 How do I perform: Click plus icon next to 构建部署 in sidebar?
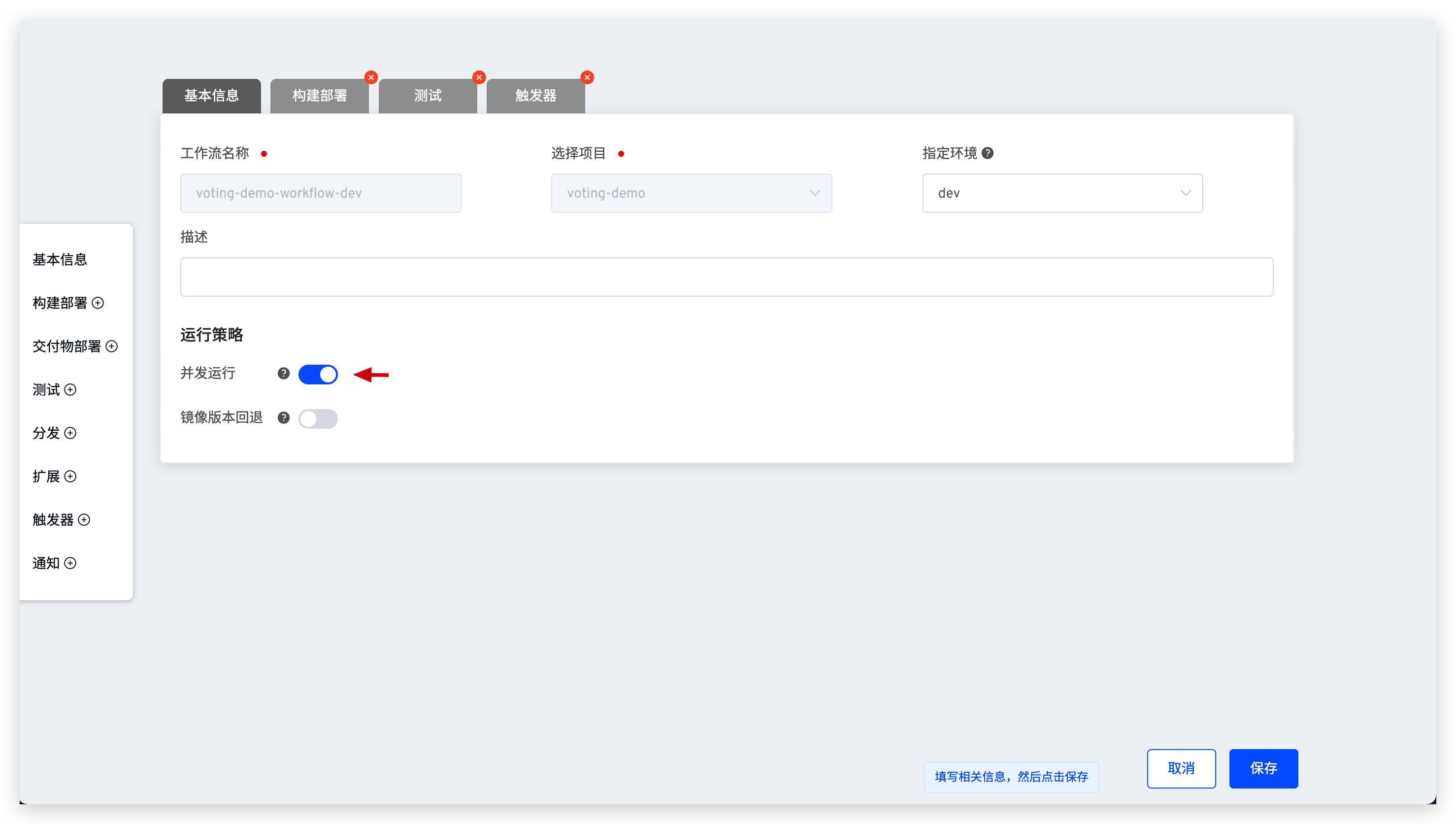98,303
